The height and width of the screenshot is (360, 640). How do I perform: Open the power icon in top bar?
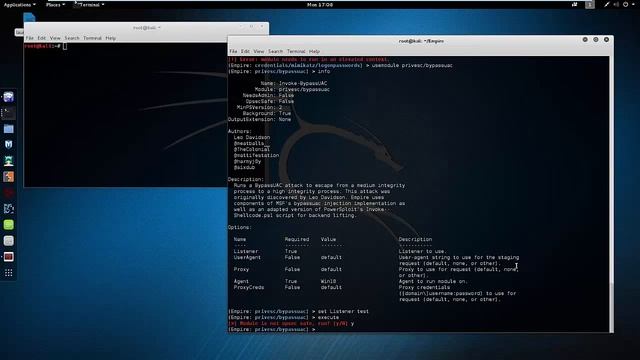point(625,4)
